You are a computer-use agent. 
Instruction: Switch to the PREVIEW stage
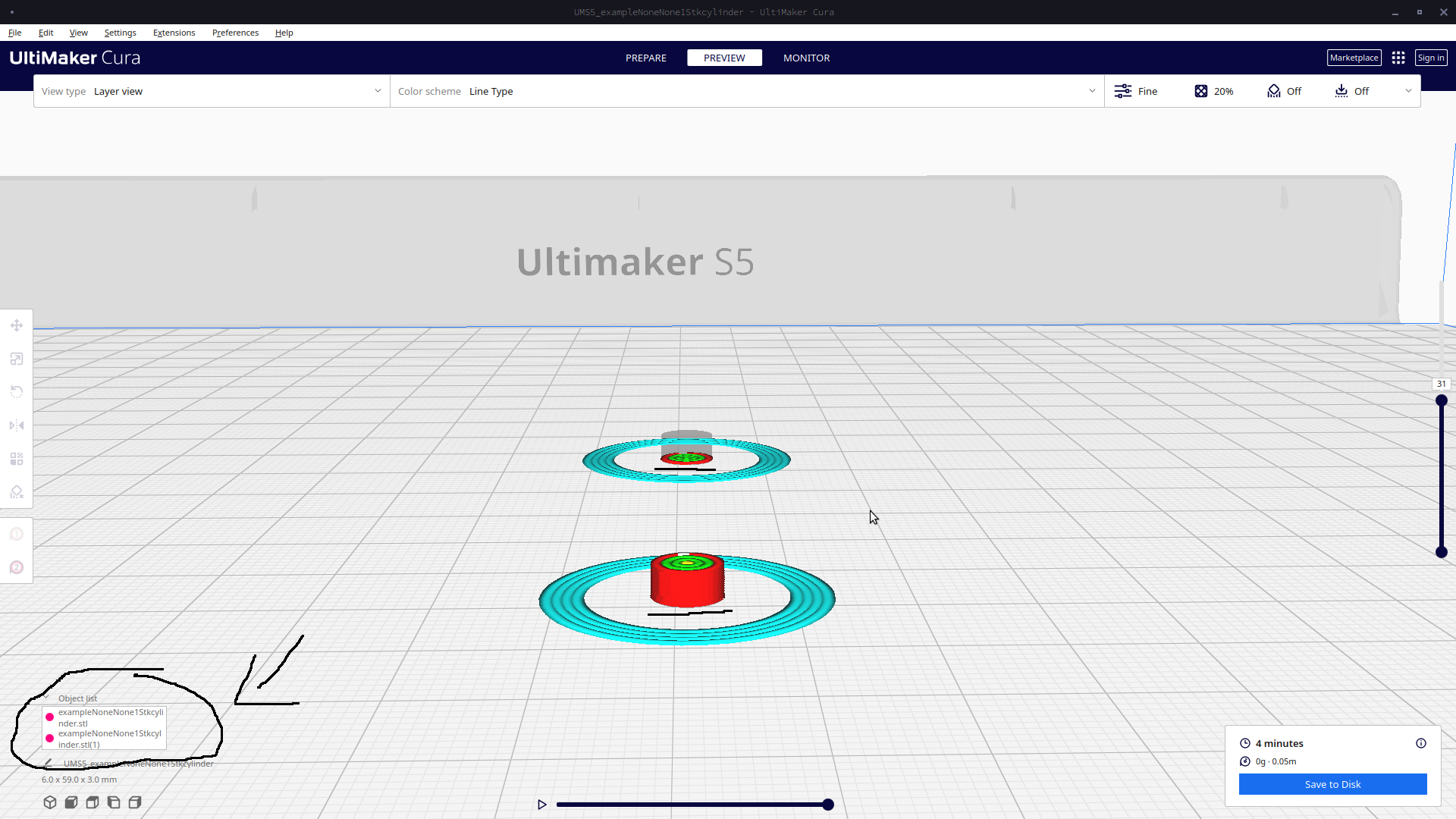point(724,58)
